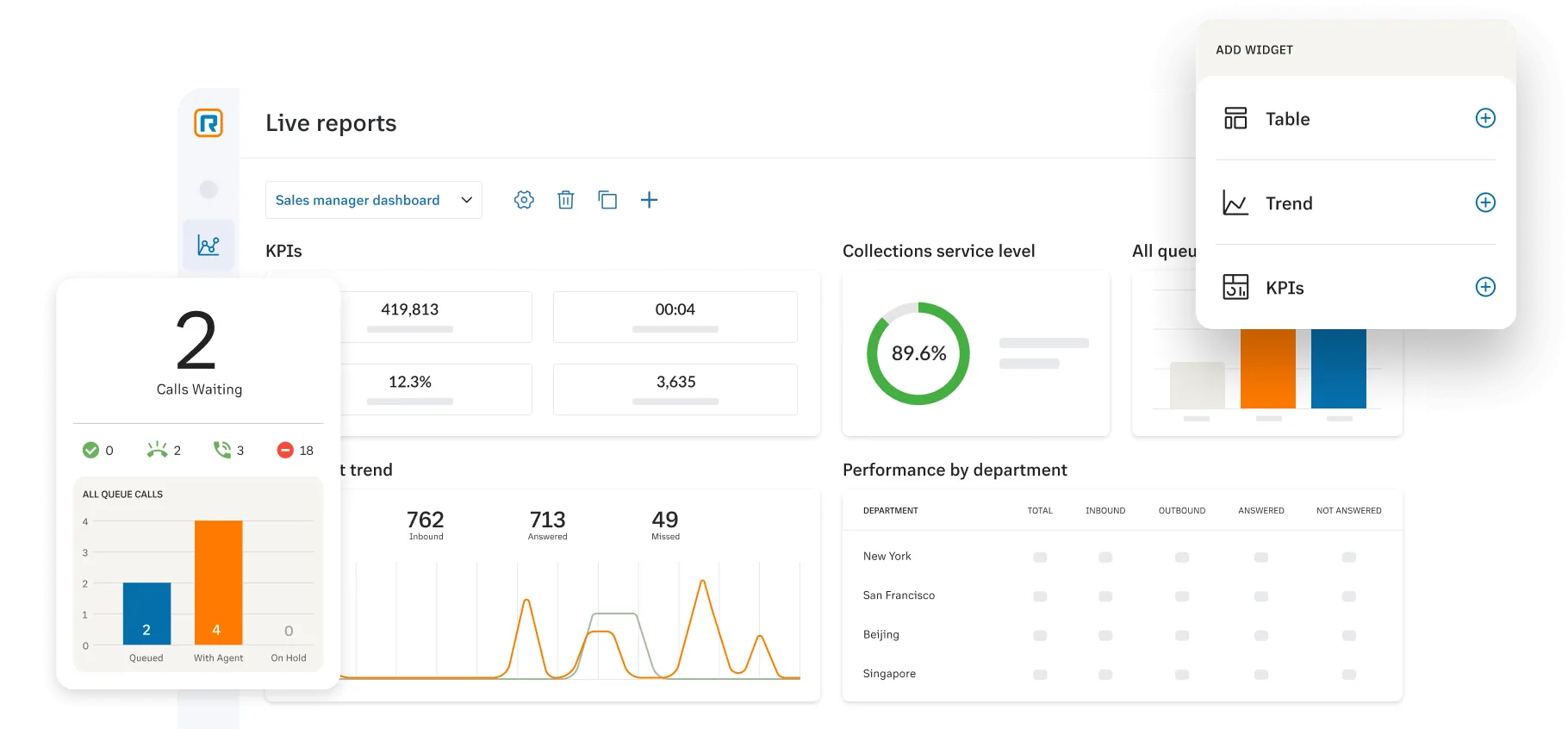Click the blue Queued bar
Screen dimensions: 1568x729
146,614
